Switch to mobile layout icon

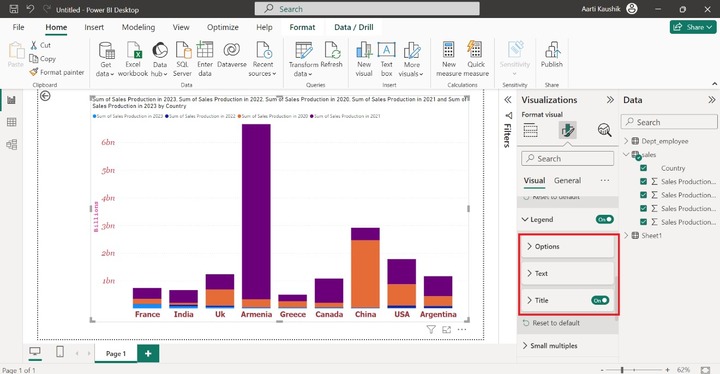pos(60,352)
